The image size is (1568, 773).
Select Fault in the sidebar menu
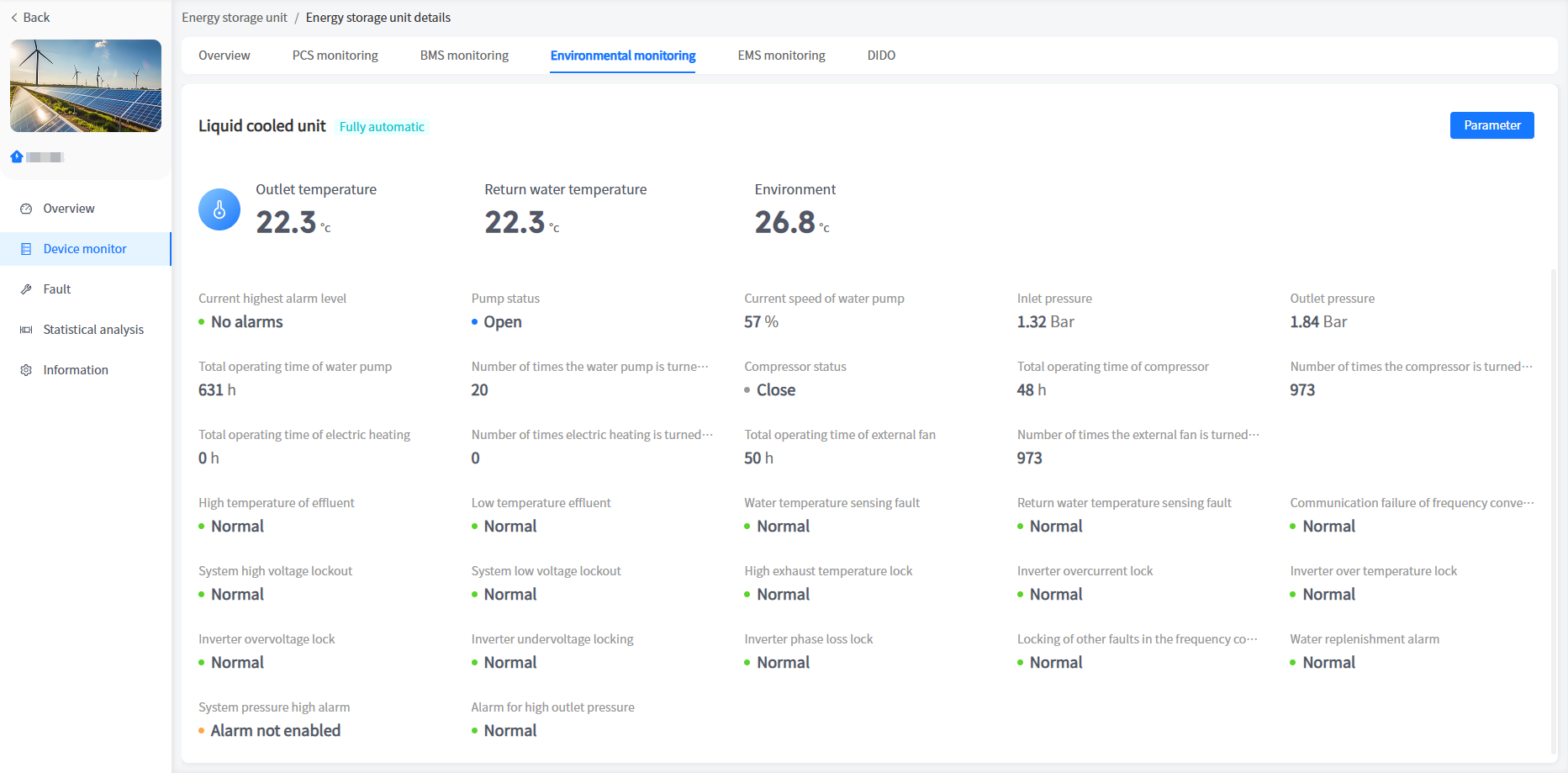coord(57,289)
